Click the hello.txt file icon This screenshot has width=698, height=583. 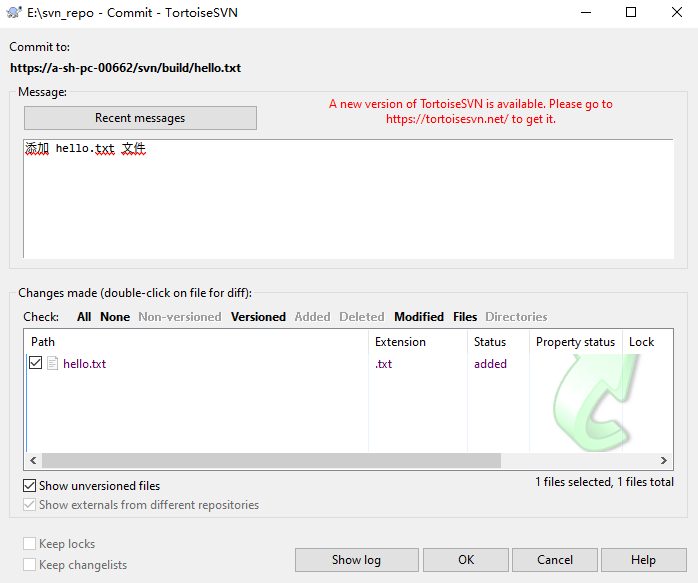(x=52, y=364)
